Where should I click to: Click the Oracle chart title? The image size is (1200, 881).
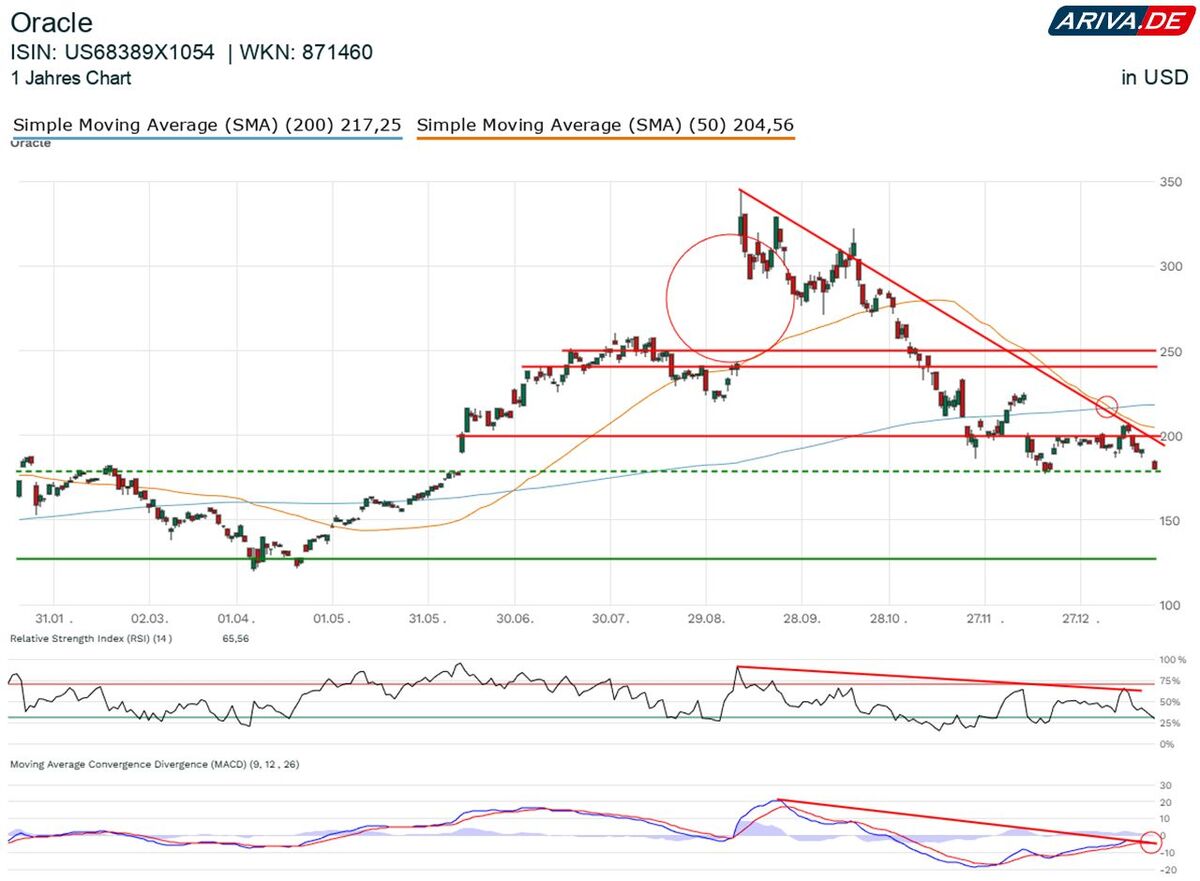coord(52,22)
